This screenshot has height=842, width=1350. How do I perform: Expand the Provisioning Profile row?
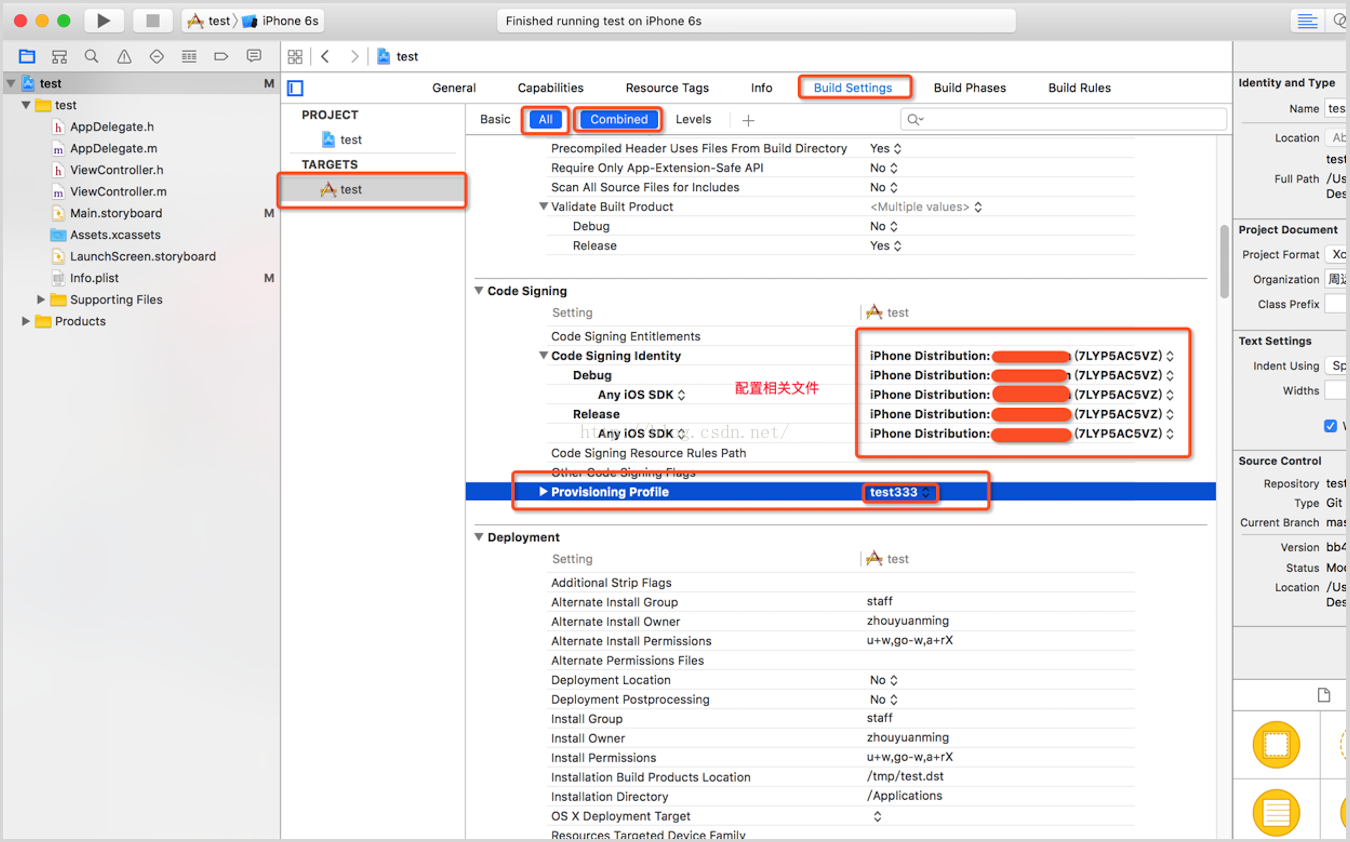click(543, 492)
